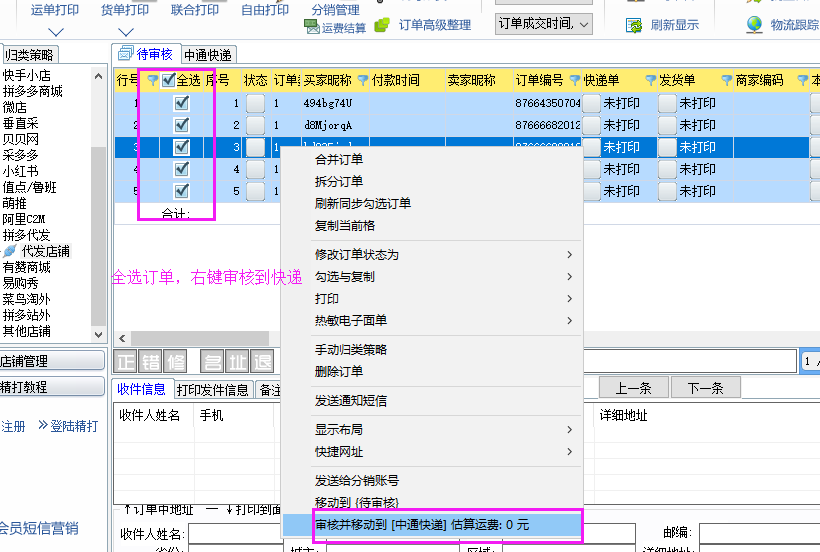Toggle 发货单 print box for row 2

click(x=667, y=125)
